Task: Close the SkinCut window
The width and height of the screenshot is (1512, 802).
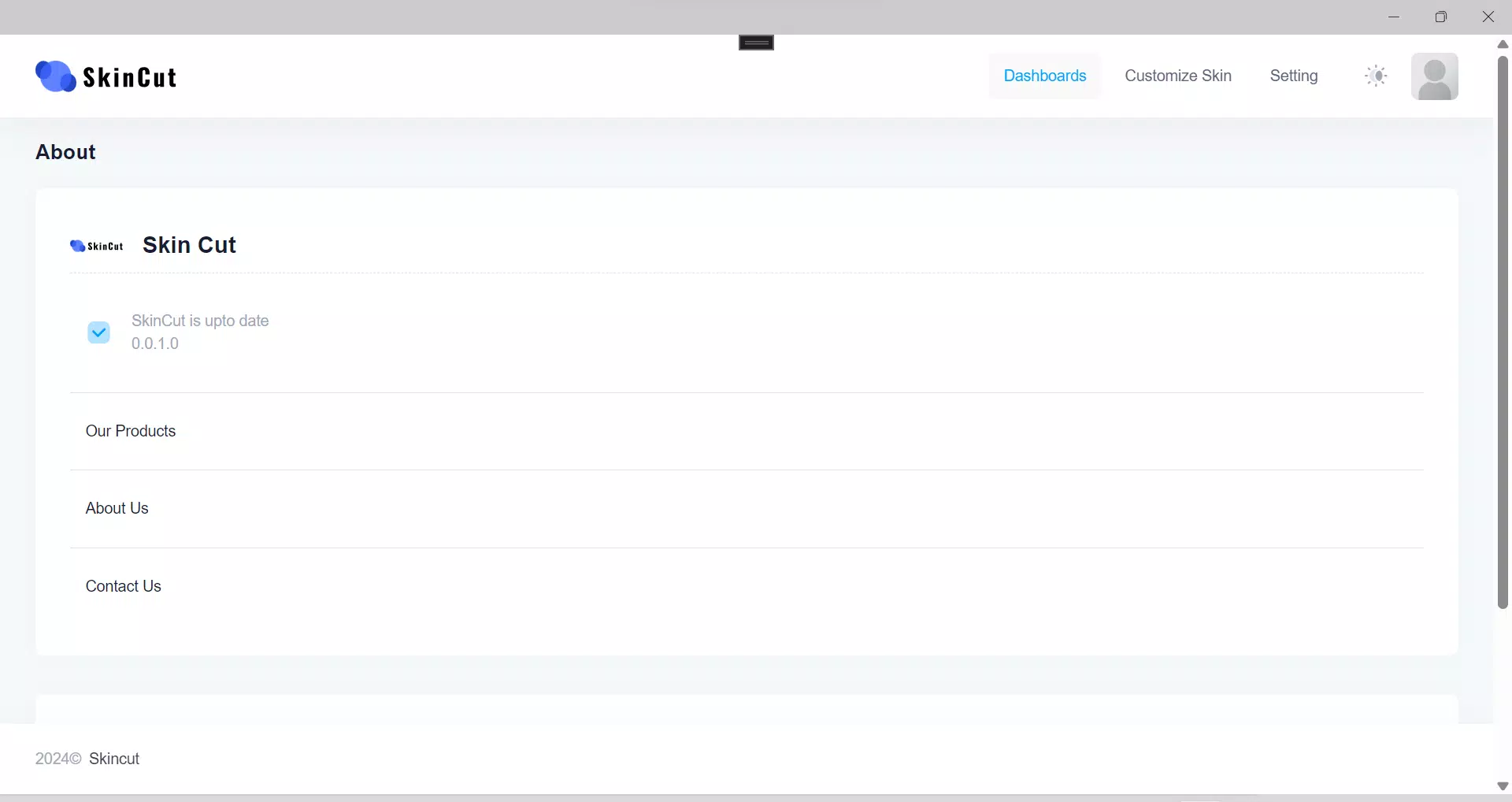Action: click(1488, 17)
